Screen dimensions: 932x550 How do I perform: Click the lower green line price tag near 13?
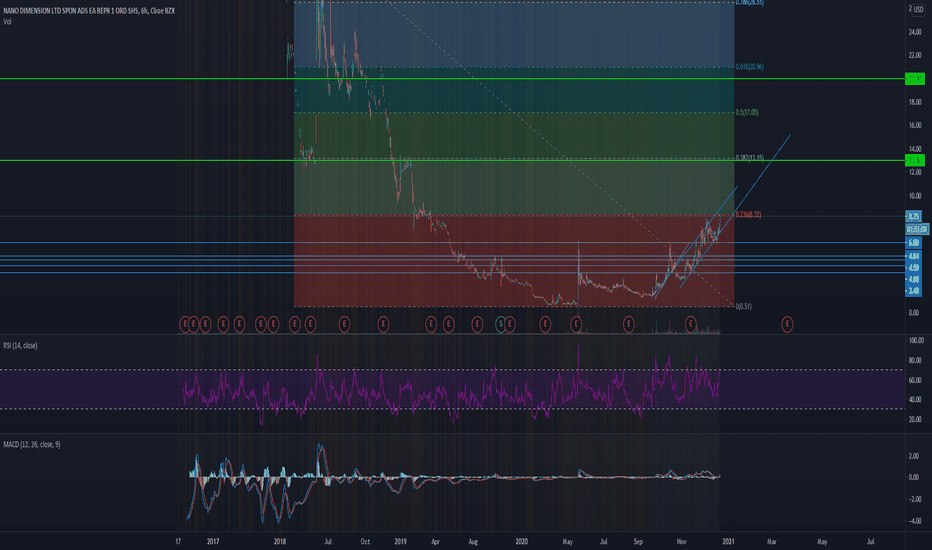[x=915, y=160]
